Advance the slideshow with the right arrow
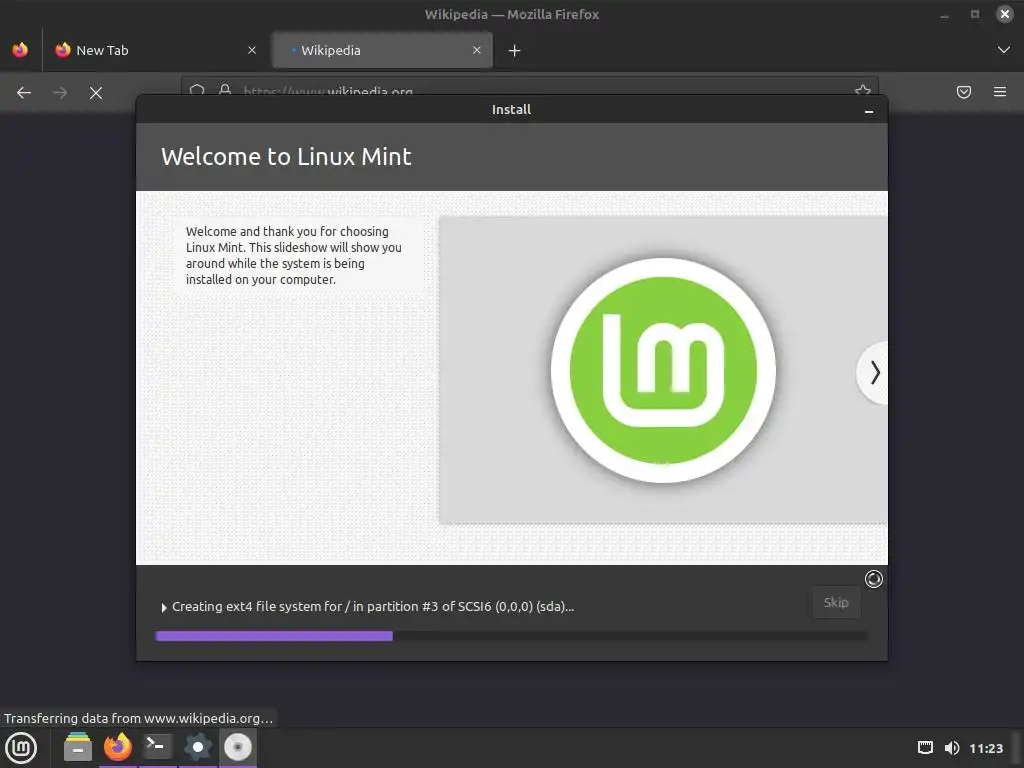Viewport: 1024px width, 768px height. point(874,372)
